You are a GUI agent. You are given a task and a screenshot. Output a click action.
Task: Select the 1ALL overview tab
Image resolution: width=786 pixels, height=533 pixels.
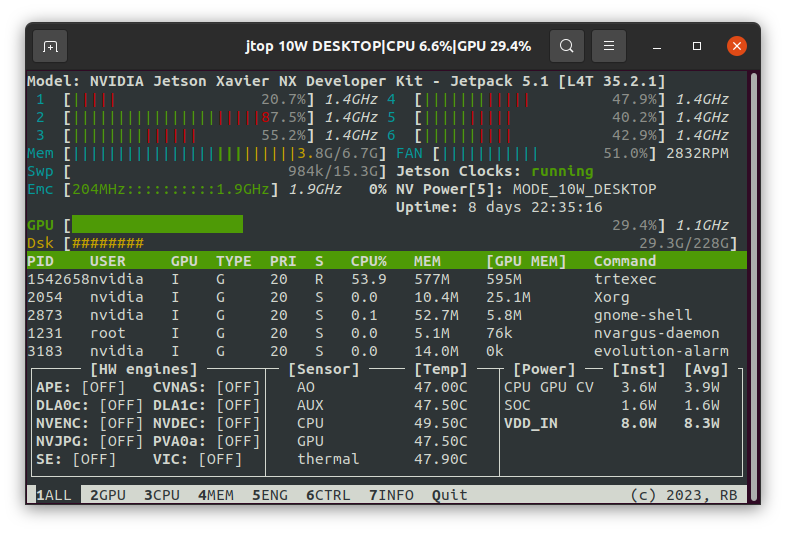[x=54, y=495]
